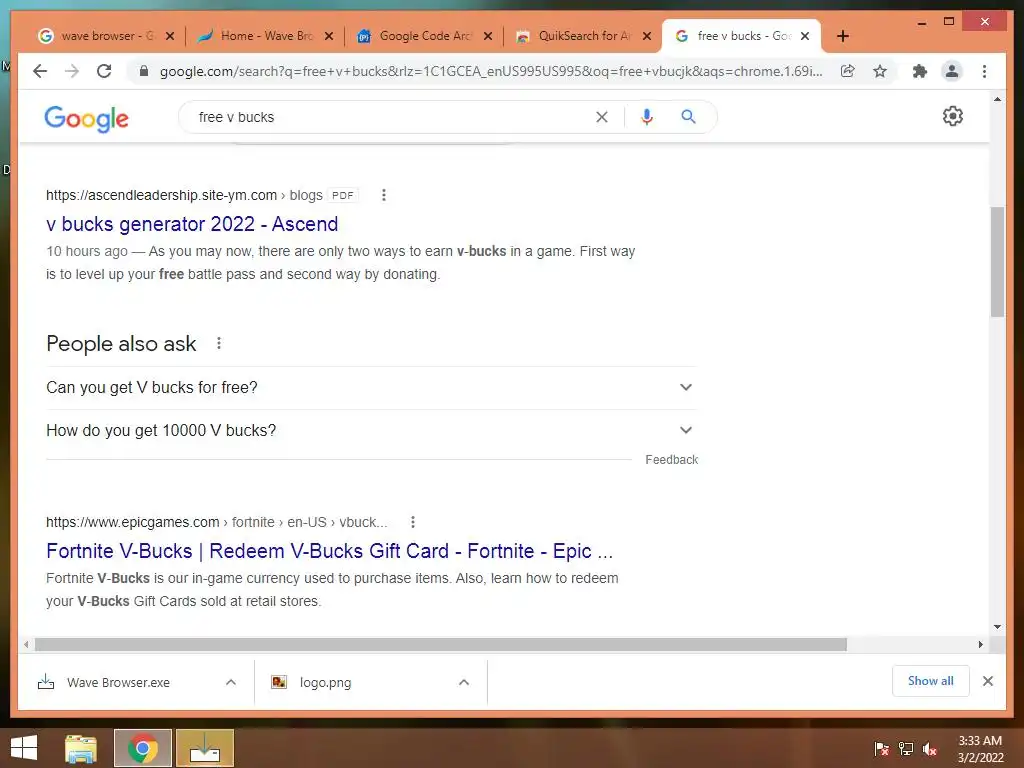The image size is (1024, 768).
Task: Click the Chrome taskbar icon
Action: click(x=142, y=748)
